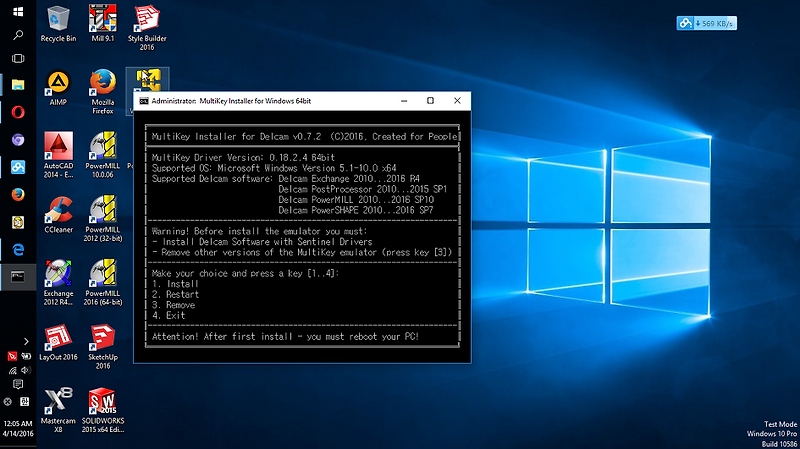Viewport: 800px width, 449px height.
Task: Open battery status in system tray
Action: coord(26,356)
